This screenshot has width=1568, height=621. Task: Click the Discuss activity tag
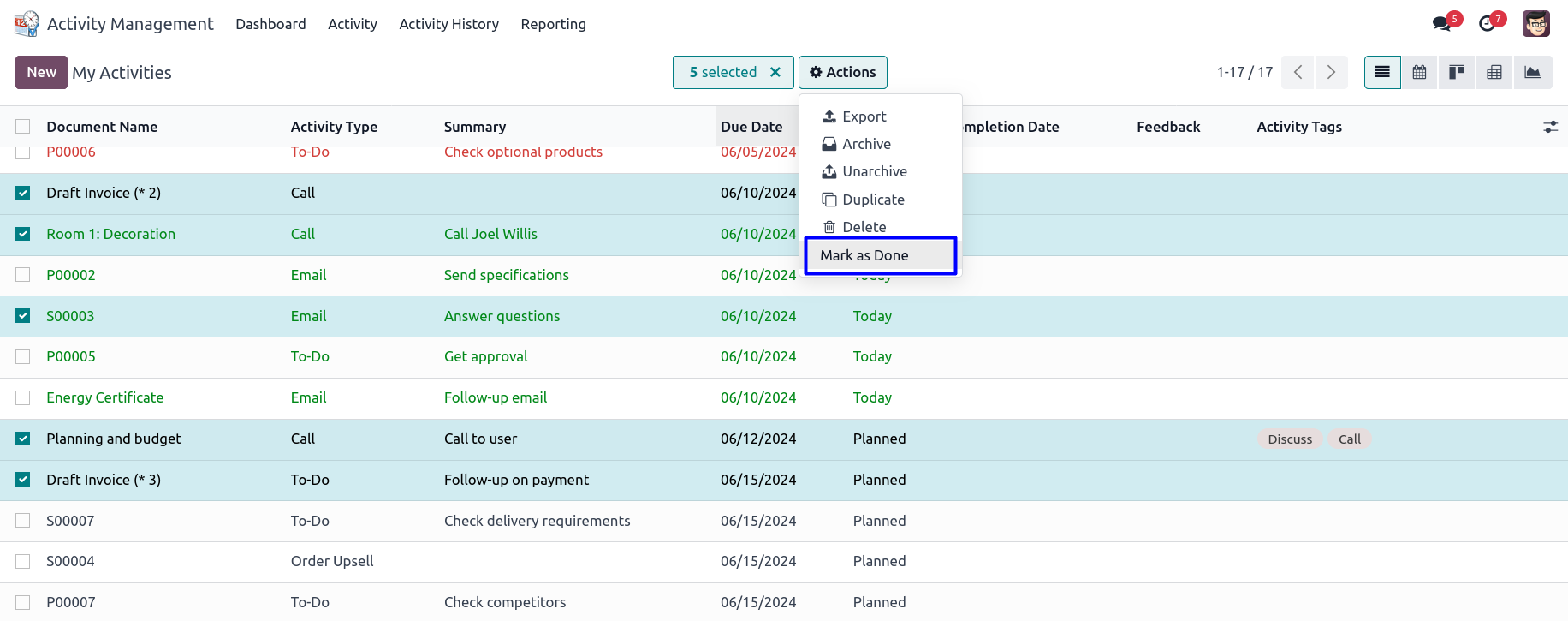(x=1289, y=439)
